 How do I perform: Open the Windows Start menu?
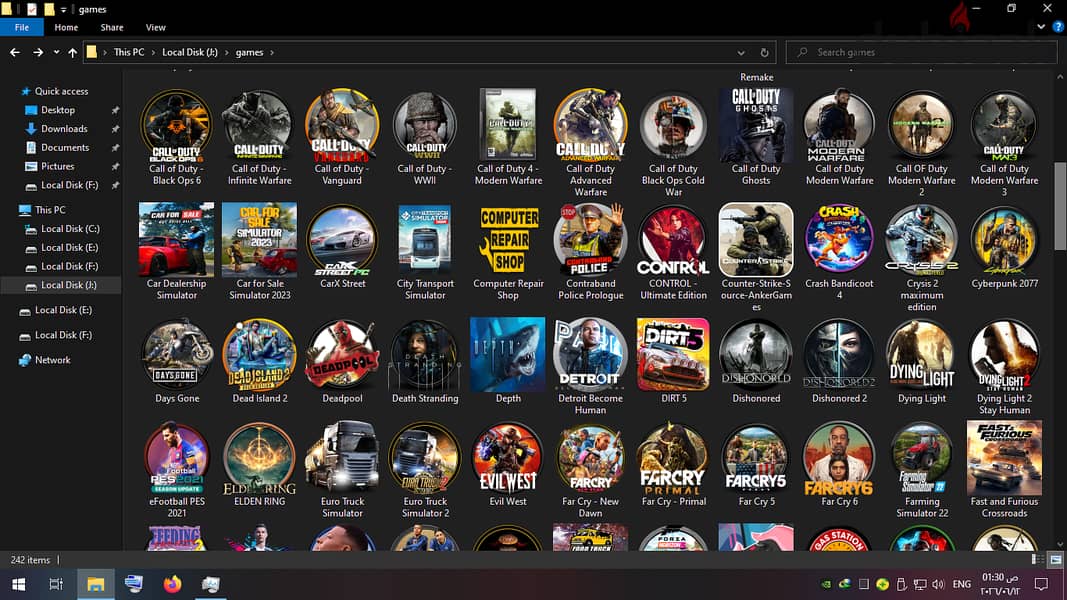pyautogui.click(x=18, y=584)
